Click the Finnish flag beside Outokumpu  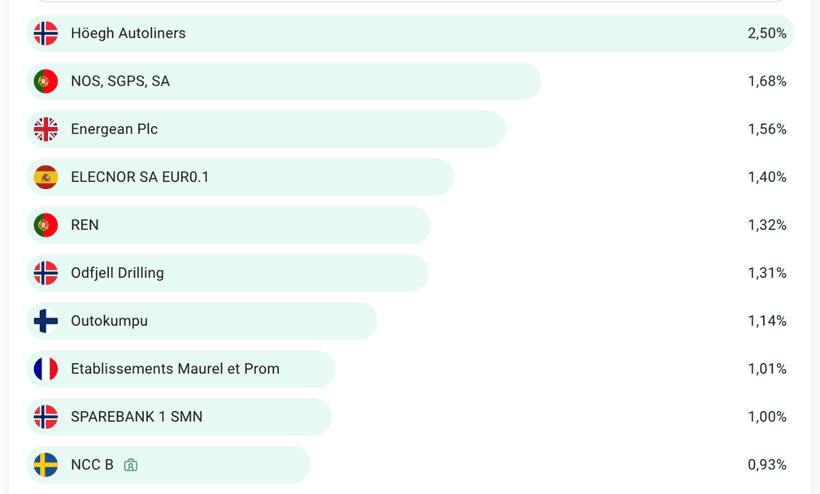coord(46,321)
